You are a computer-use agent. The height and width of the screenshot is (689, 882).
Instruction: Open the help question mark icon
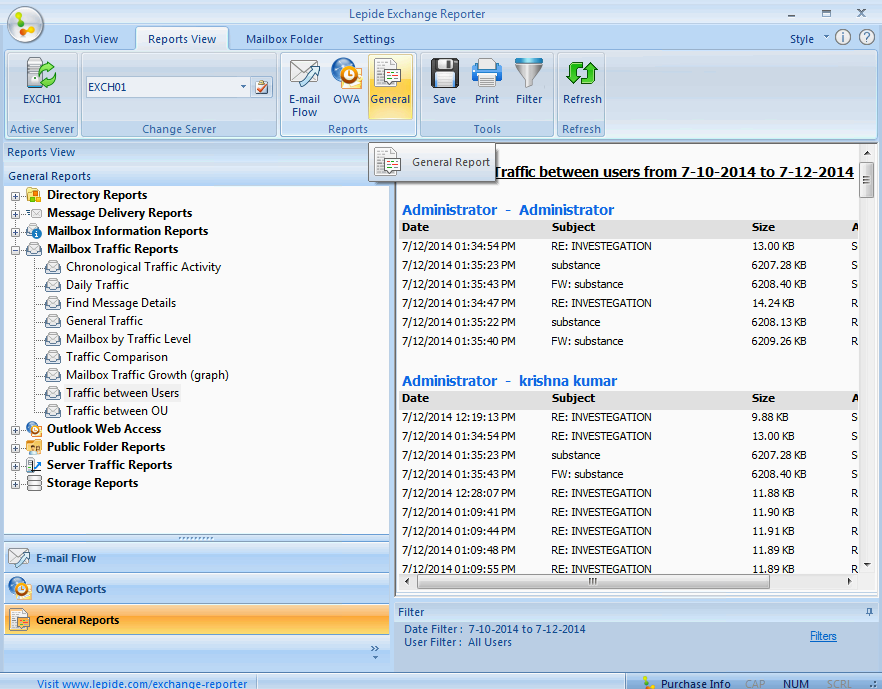coord(867,38)
